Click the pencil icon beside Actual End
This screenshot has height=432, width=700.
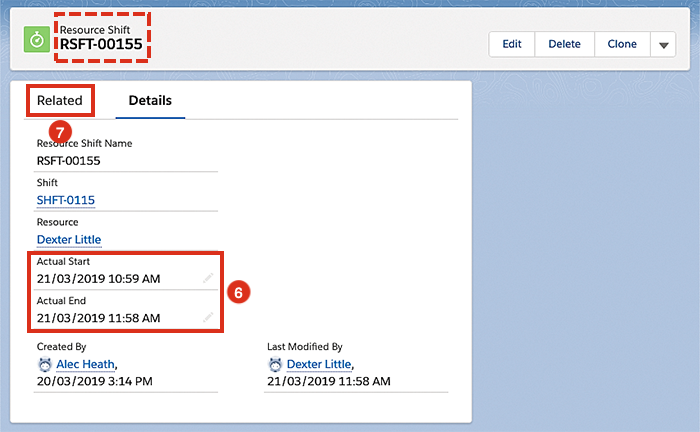(x=208, y=317)
